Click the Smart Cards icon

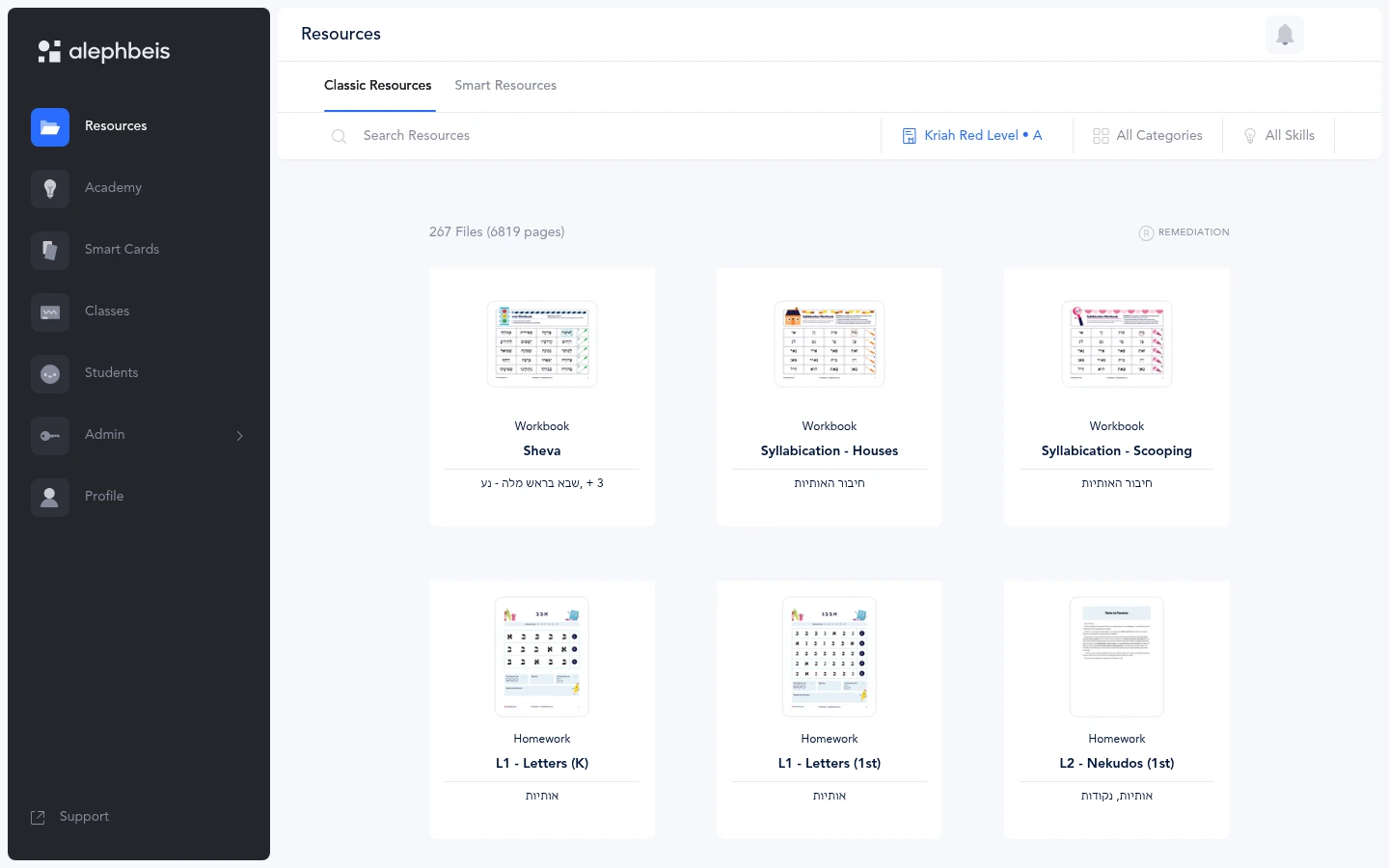[50, 251]
